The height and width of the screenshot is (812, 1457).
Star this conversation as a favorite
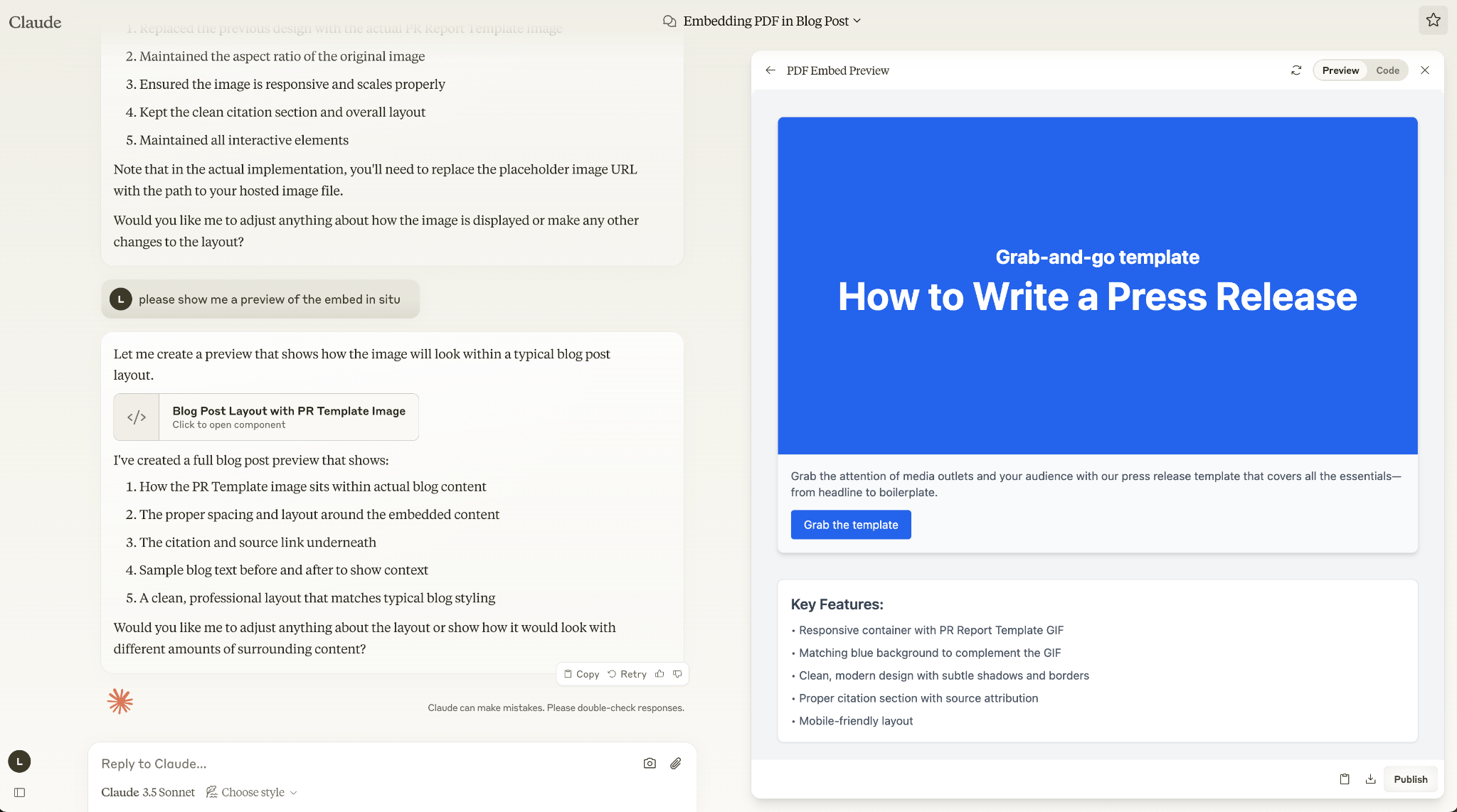coord(1434,20)
